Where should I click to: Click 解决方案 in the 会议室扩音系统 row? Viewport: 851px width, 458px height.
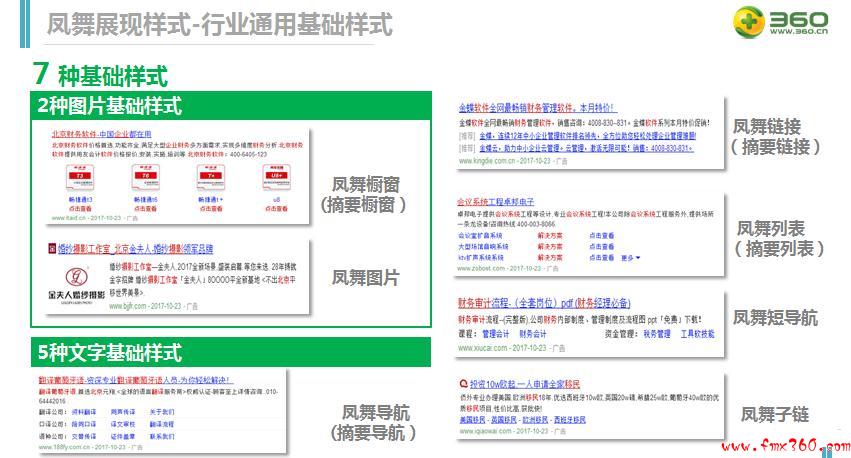550,236
